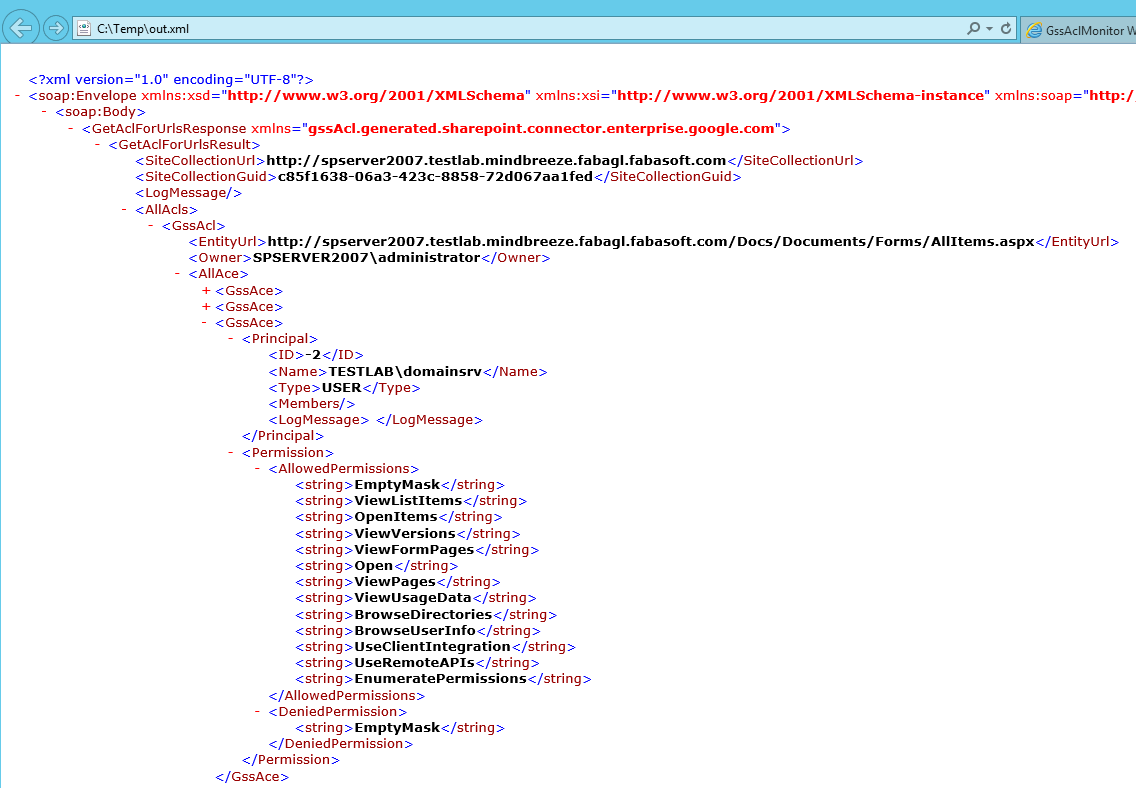The image size is (1136, 788).
Task: Open the address bar autocomplete dropdown arrow
Action: (x=989, y=29)
